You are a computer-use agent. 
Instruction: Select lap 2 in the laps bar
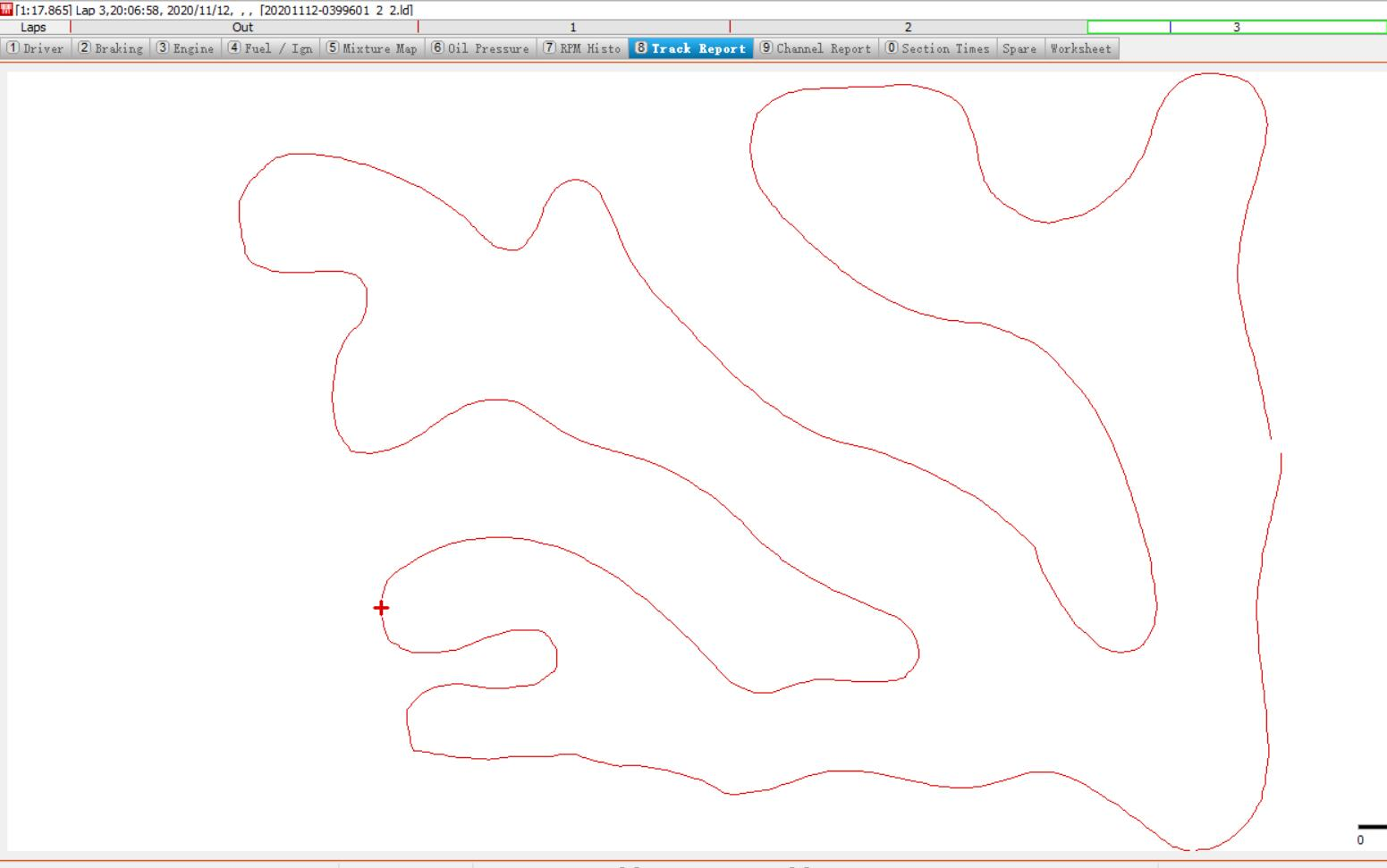pyautogui.click(x=908, y=27)
